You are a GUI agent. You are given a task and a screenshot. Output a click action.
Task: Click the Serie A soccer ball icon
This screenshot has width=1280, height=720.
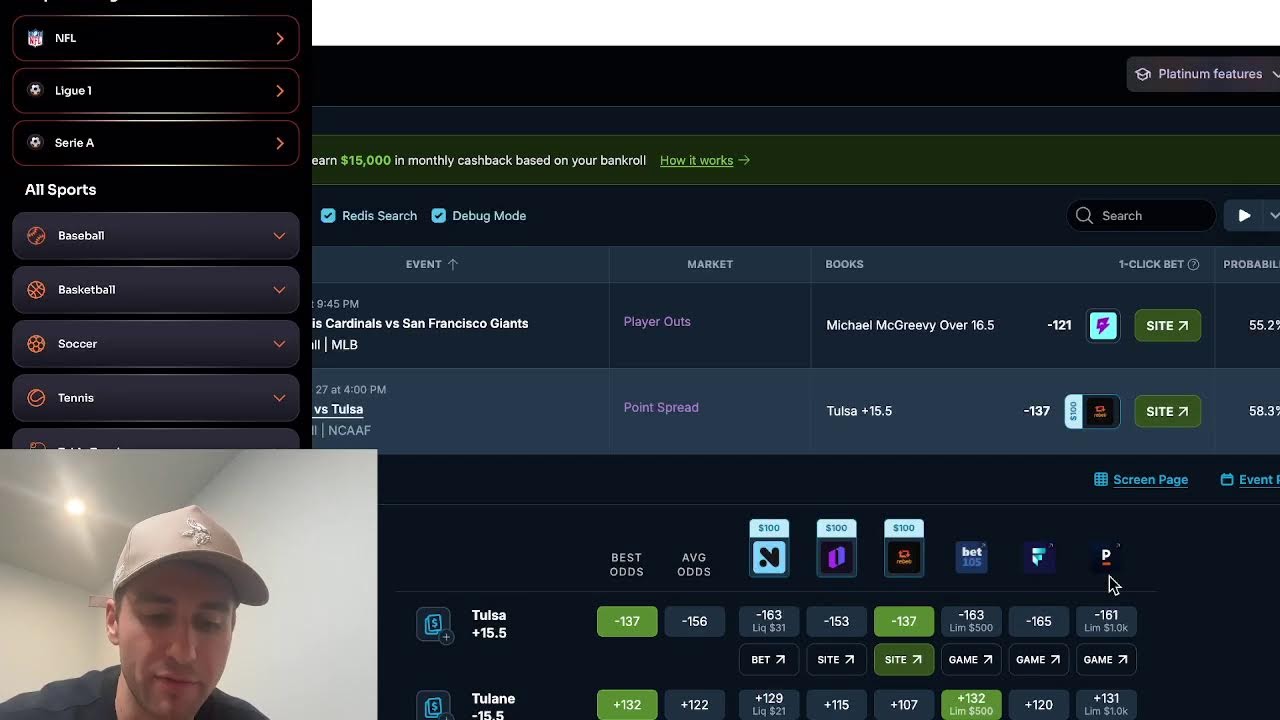point(36,143)
